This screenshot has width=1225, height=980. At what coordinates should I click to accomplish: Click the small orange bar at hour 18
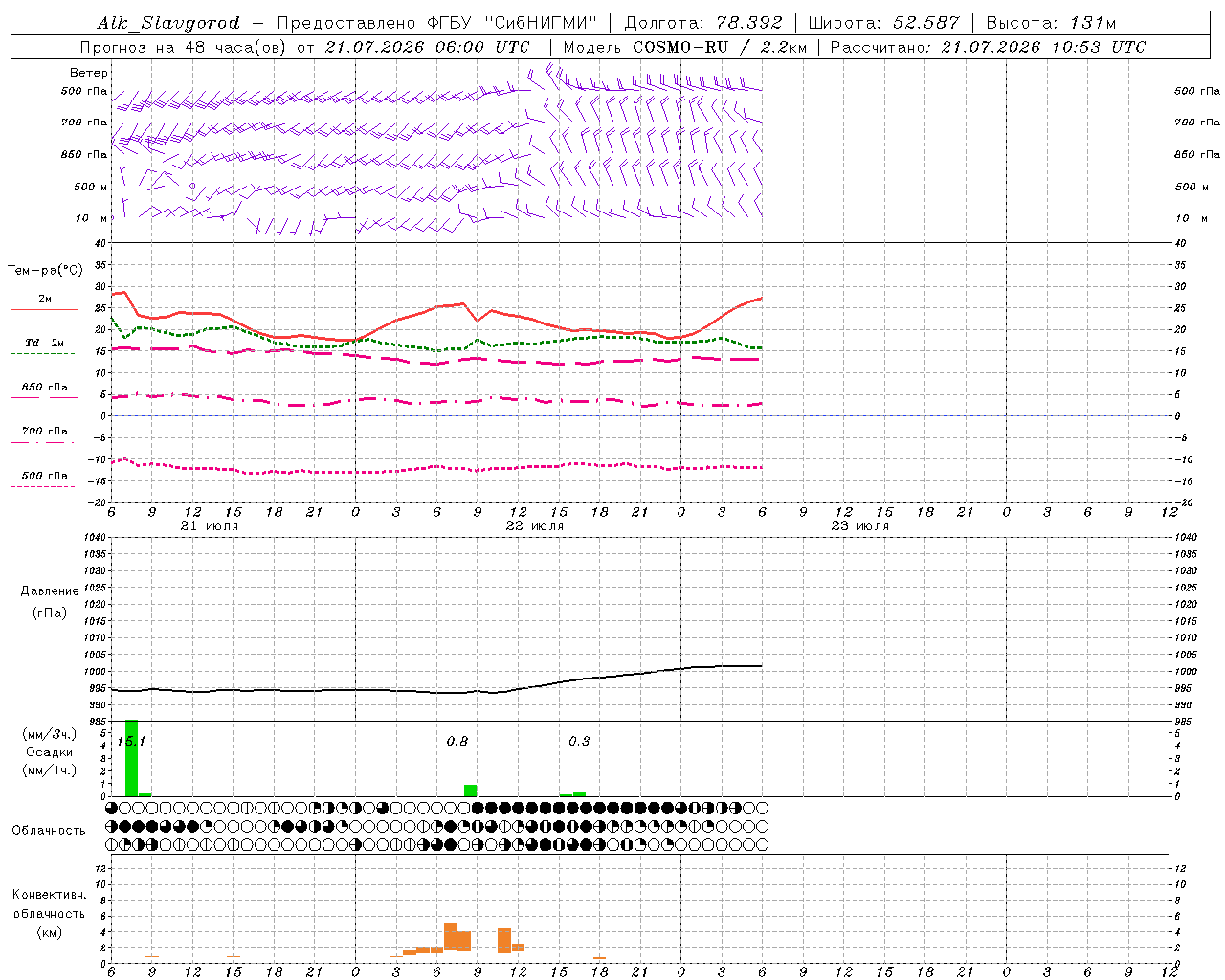coord(599,957)
